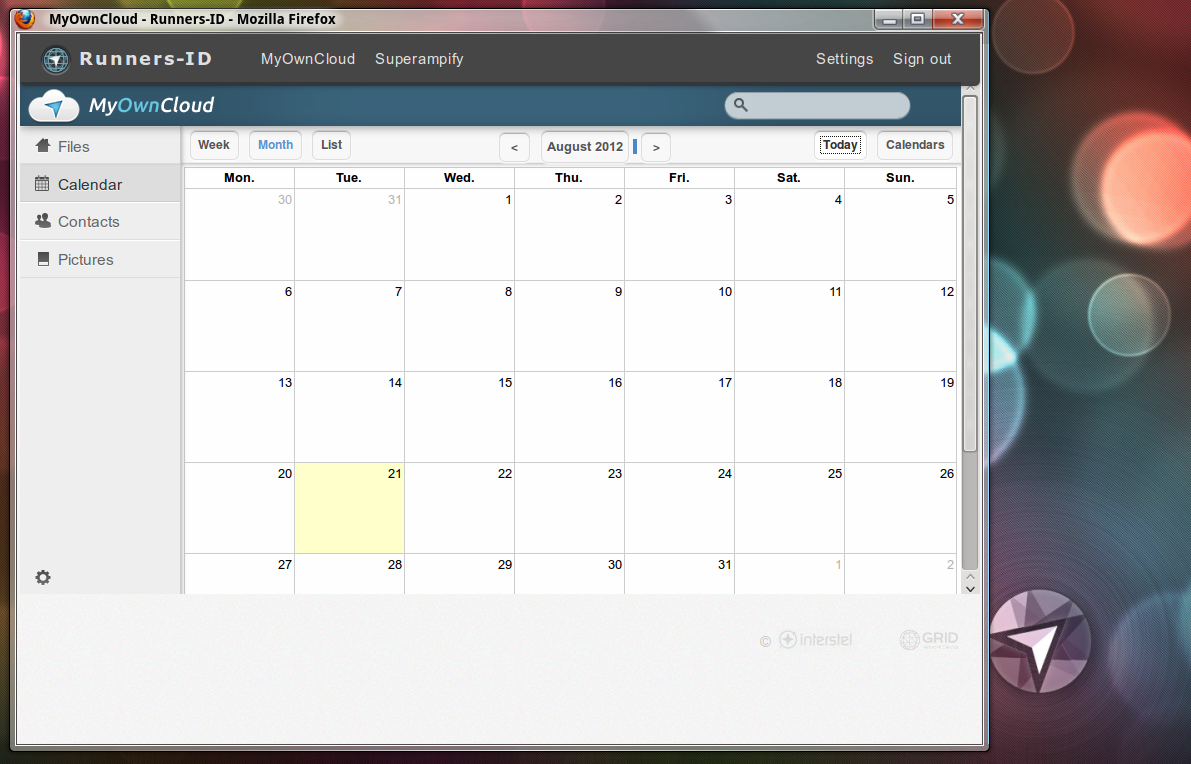1191x764 pixels.
Task: Select day 23 in the calendar
Action: coord(570,508)
